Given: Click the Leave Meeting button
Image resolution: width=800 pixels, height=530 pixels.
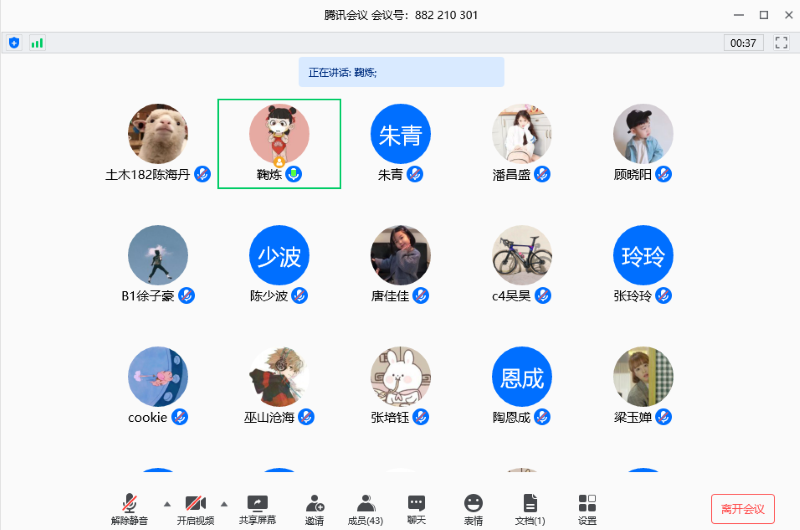Looking at the screenshot, I should coord(742,508).
